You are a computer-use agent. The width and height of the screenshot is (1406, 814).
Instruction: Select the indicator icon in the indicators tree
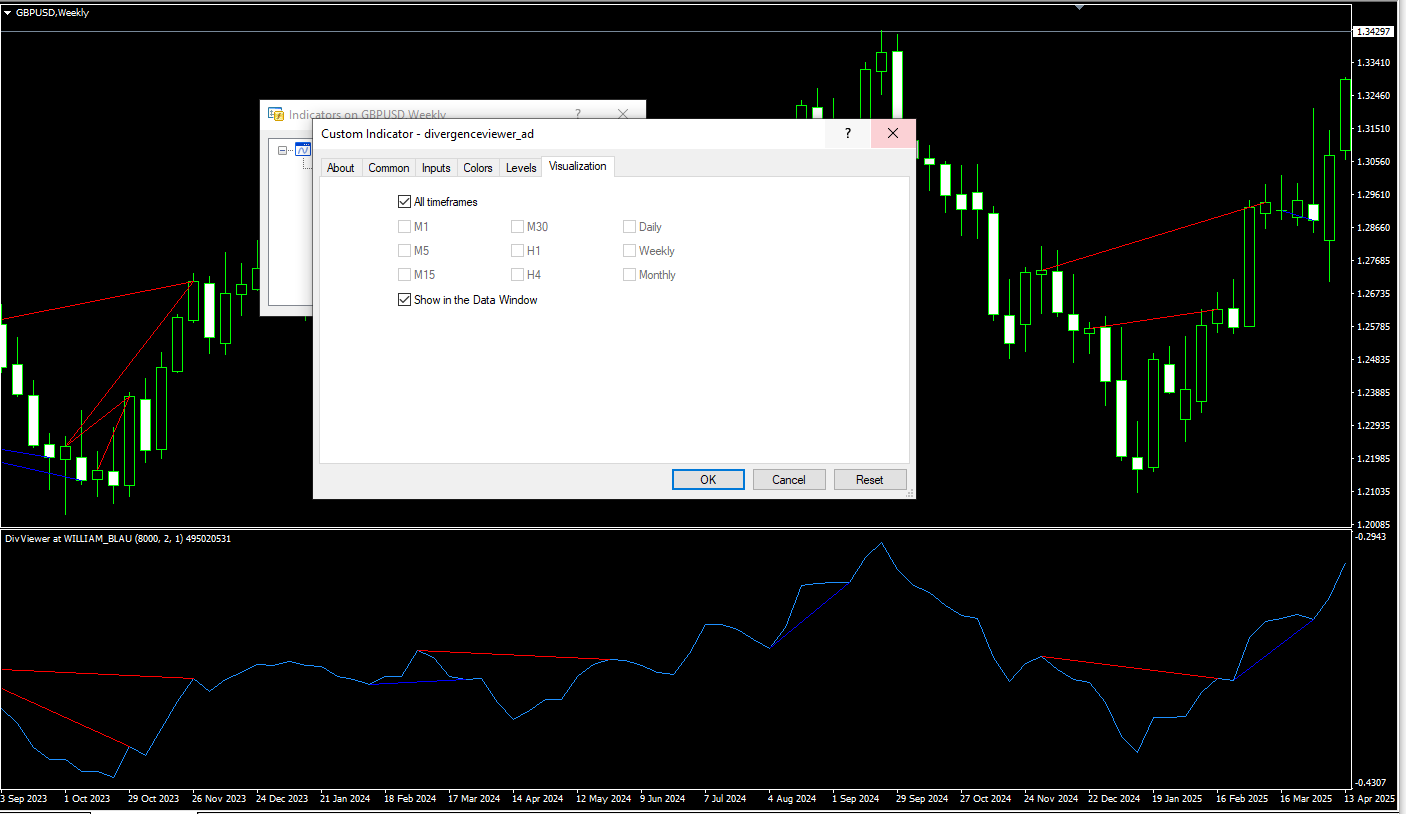point(303,150)
